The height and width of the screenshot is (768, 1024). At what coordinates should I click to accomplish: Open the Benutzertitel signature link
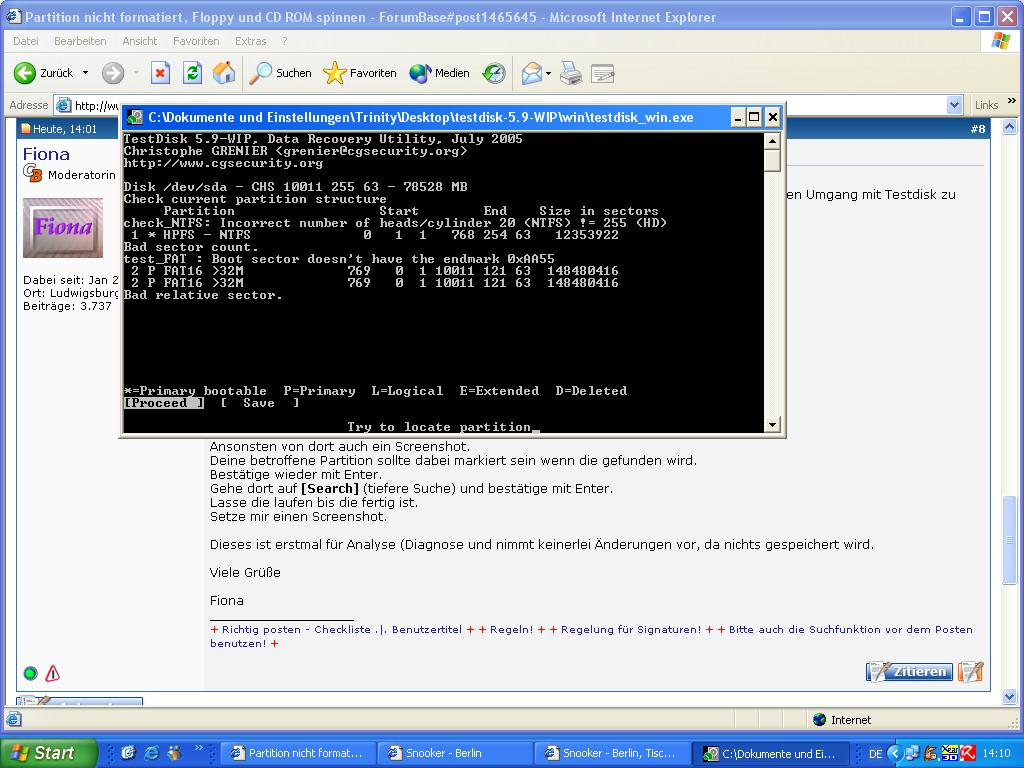pos(426,630)
